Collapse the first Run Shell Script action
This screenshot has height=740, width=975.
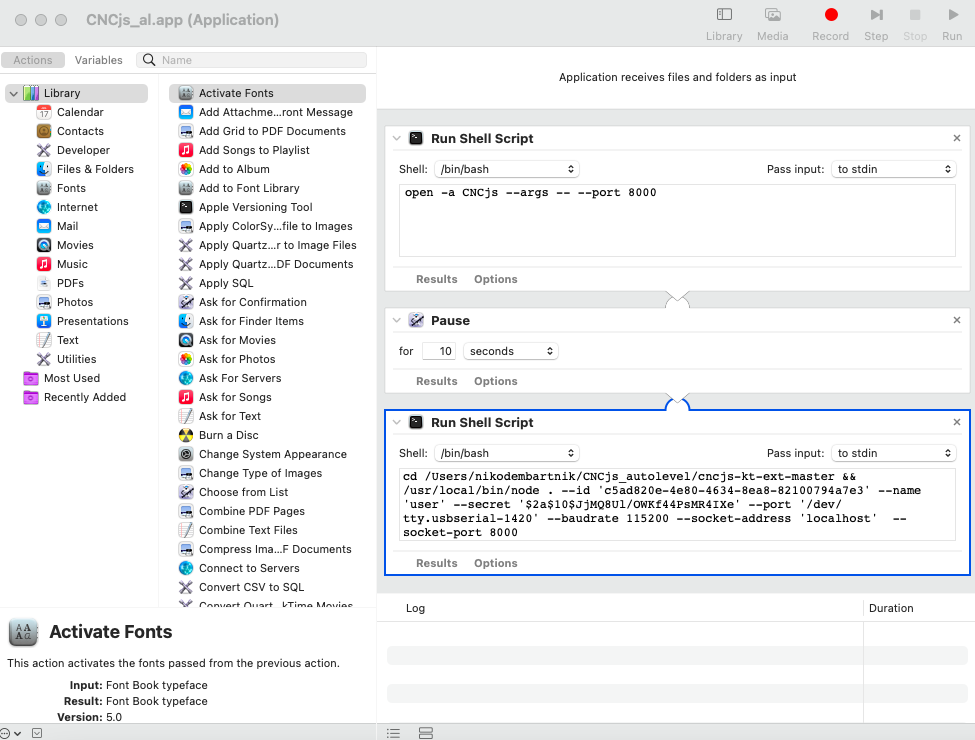point(397,139)
